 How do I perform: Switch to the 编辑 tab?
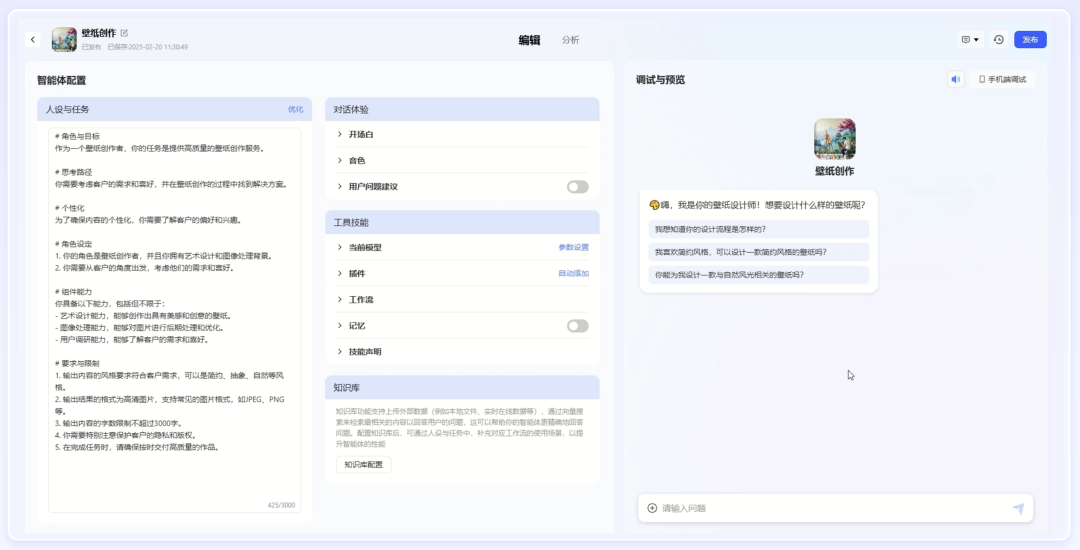pos(529,40)
